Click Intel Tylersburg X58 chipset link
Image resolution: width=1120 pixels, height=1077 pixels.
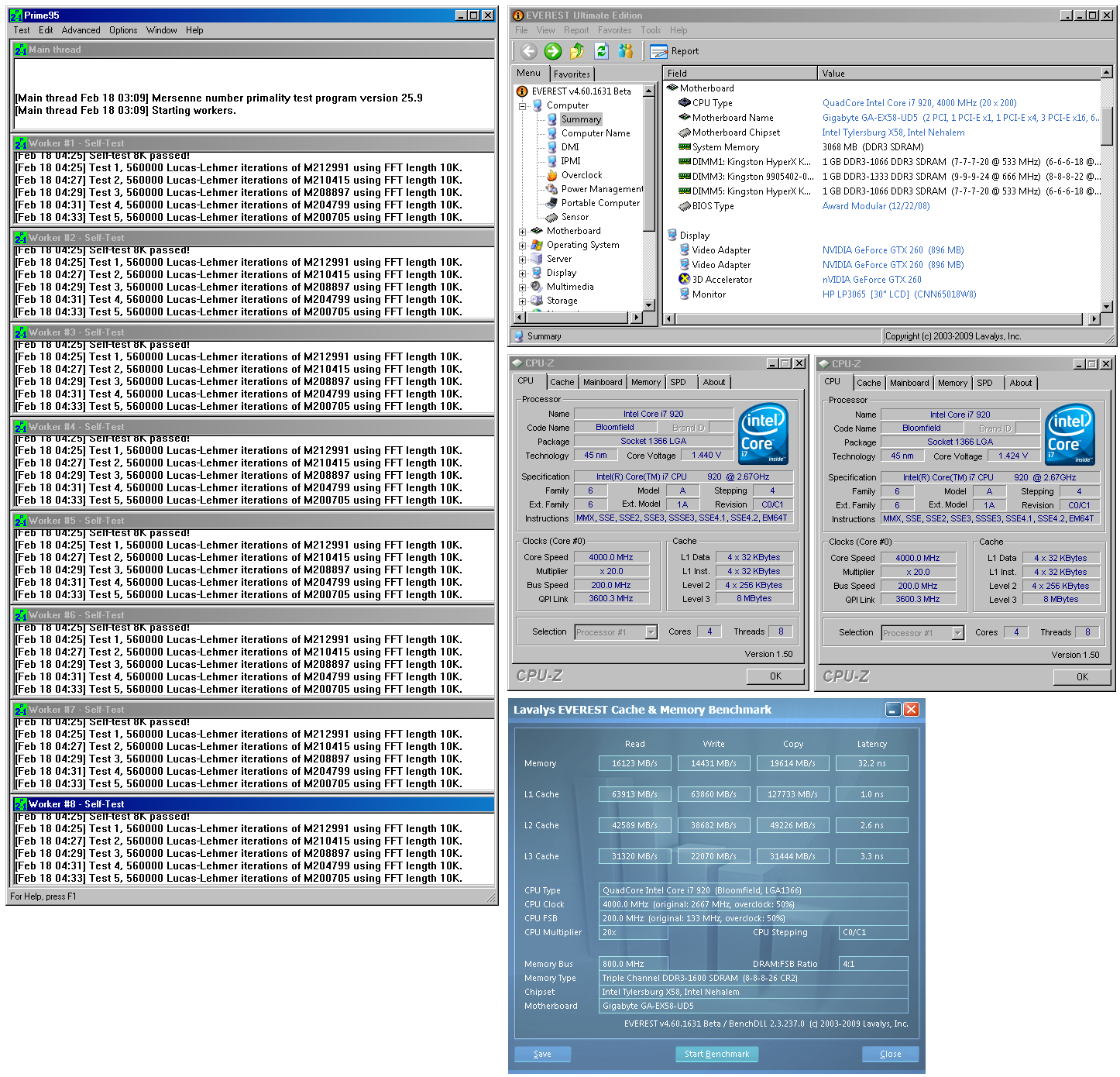(x=893, y=132)
